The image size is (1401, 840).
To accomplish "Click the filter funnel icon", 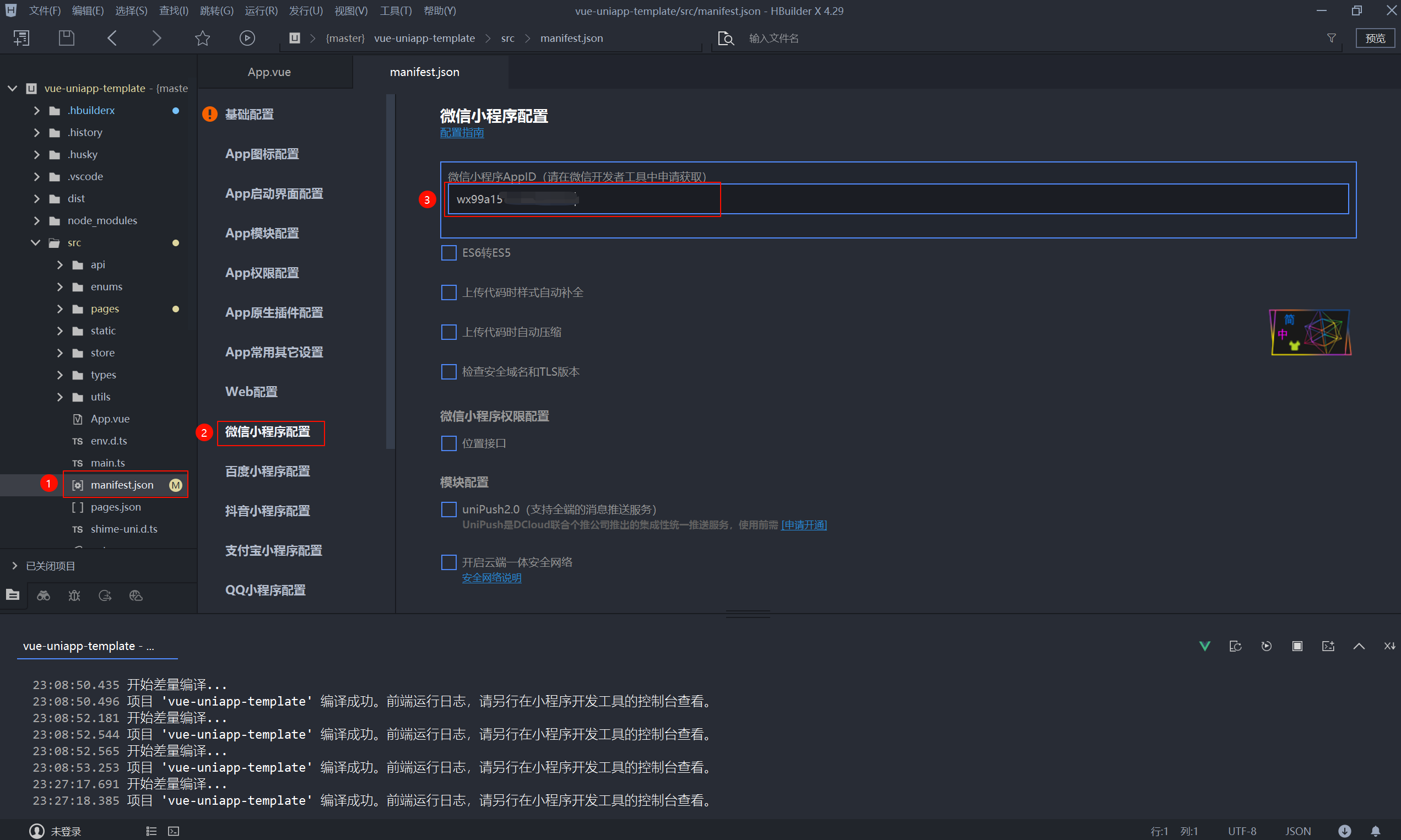I will [1332, 38].
